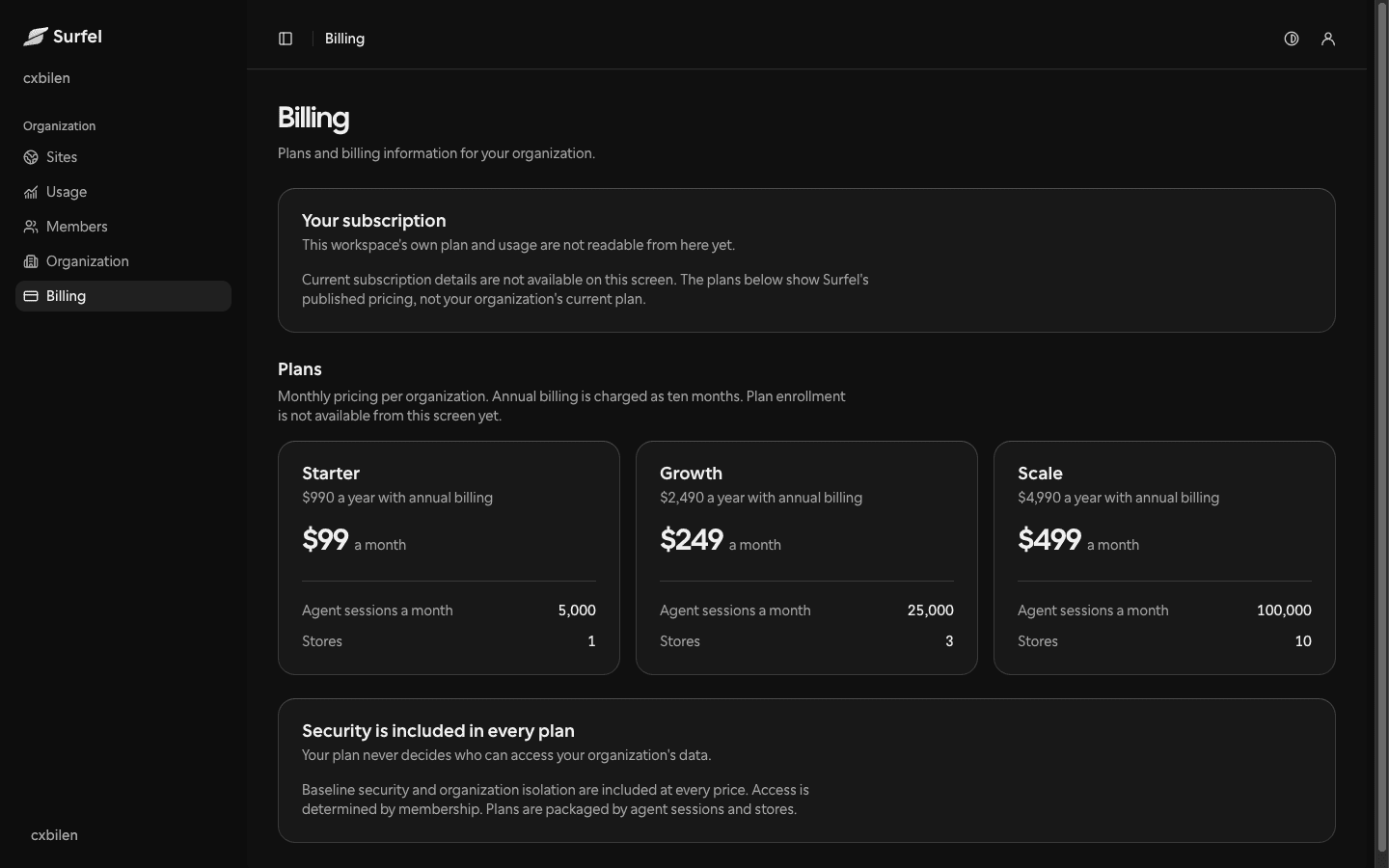This screenshot has height=868, width=1389.
Task: Click the Sites globe icon
Action: [x=31, y=157]
